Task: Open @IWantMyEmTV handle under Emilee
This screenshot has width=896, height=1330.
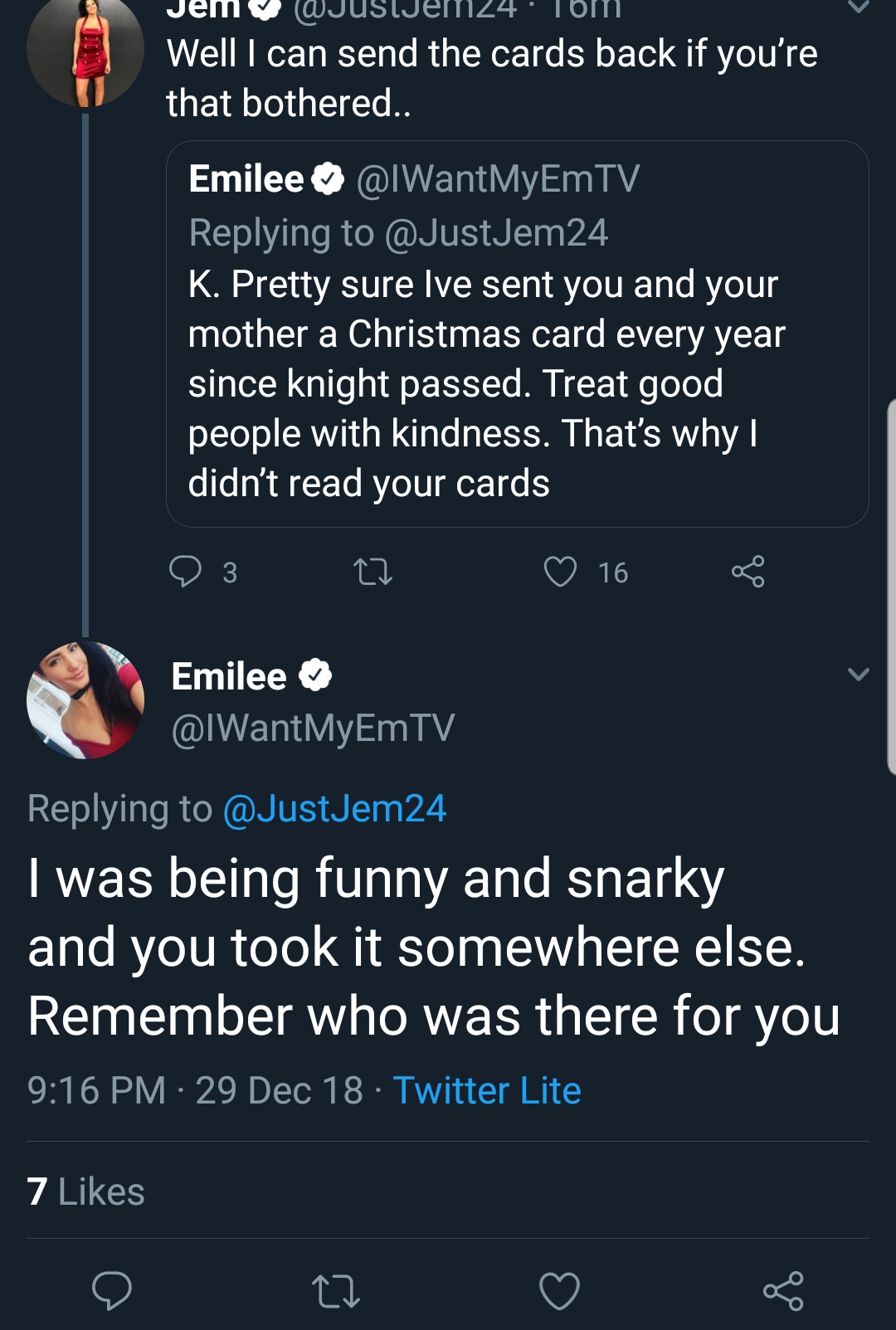Action: (313, 728)
